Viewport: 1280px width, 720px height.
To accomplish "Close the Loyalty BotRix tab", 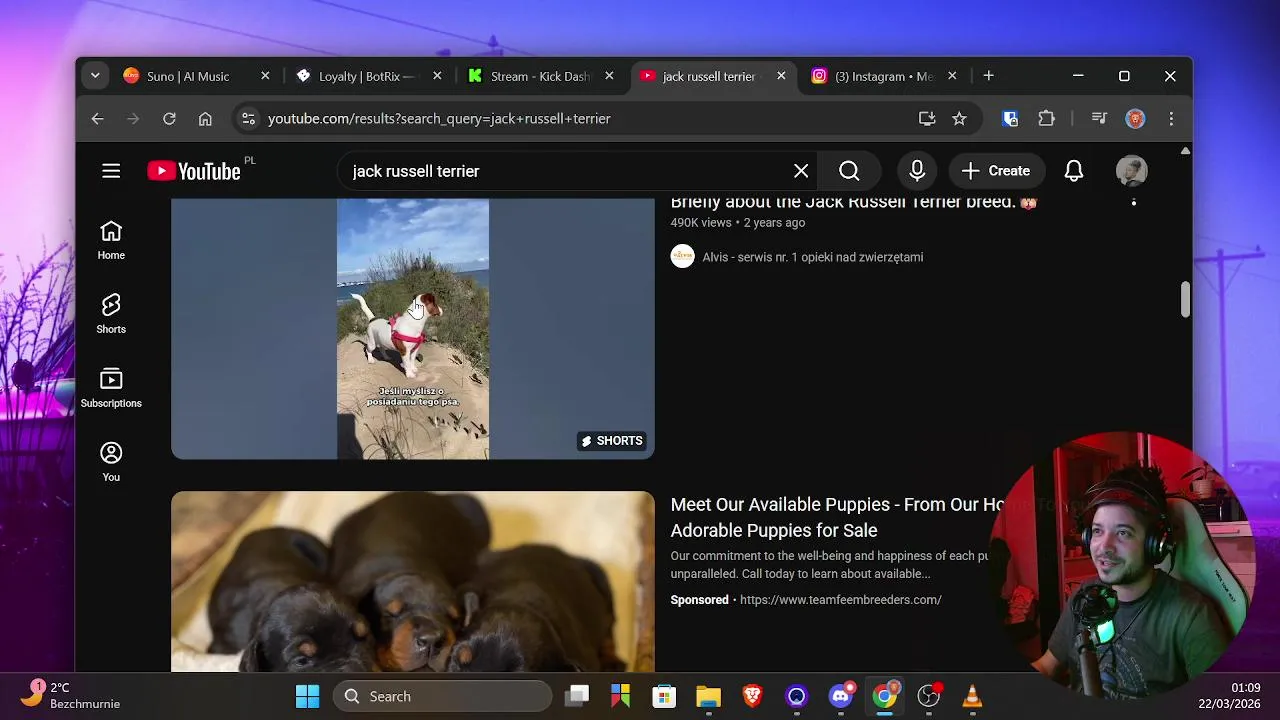I will pos(437,76).
